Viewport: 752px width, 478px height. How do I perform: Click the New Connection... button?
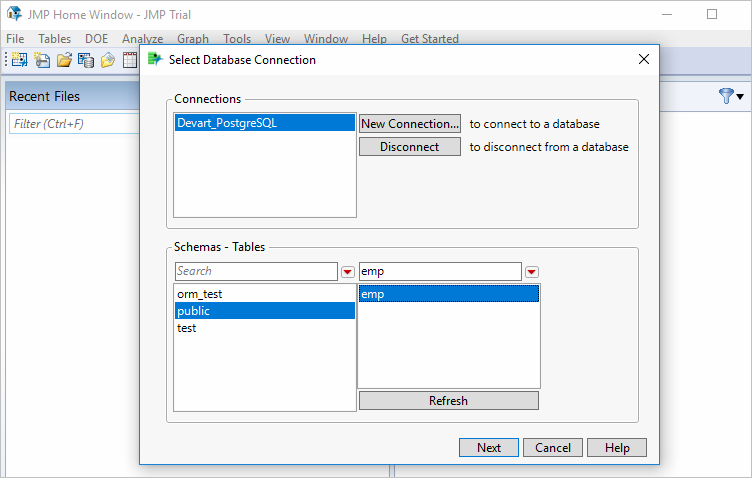coord(410,124)
